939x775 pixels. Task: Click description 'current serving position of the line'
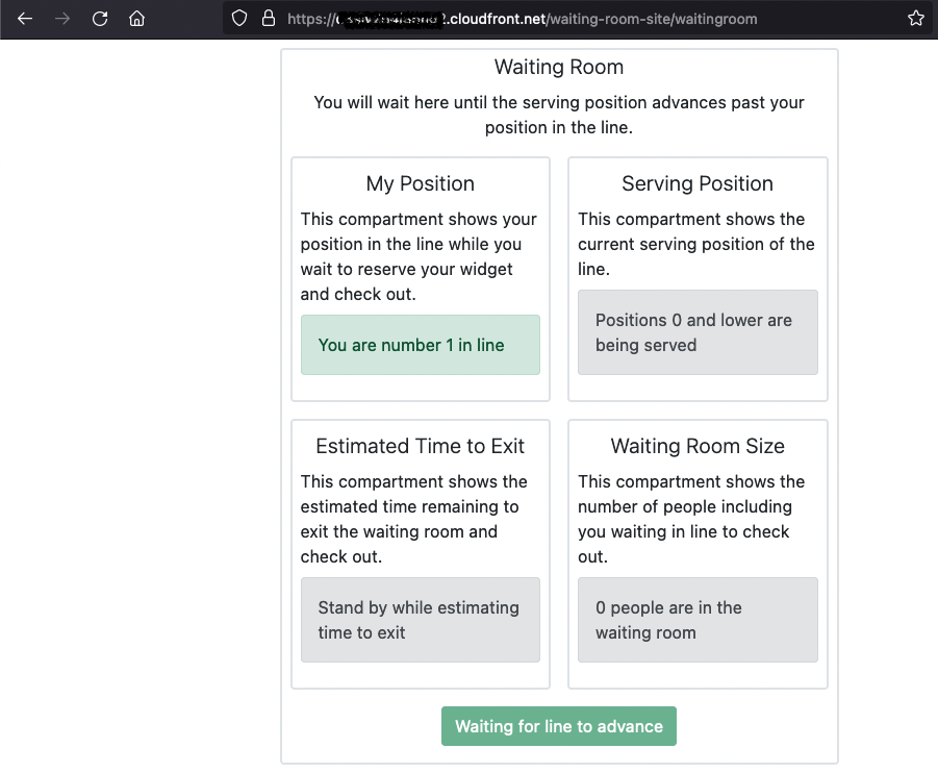click(x=696, y=244)
